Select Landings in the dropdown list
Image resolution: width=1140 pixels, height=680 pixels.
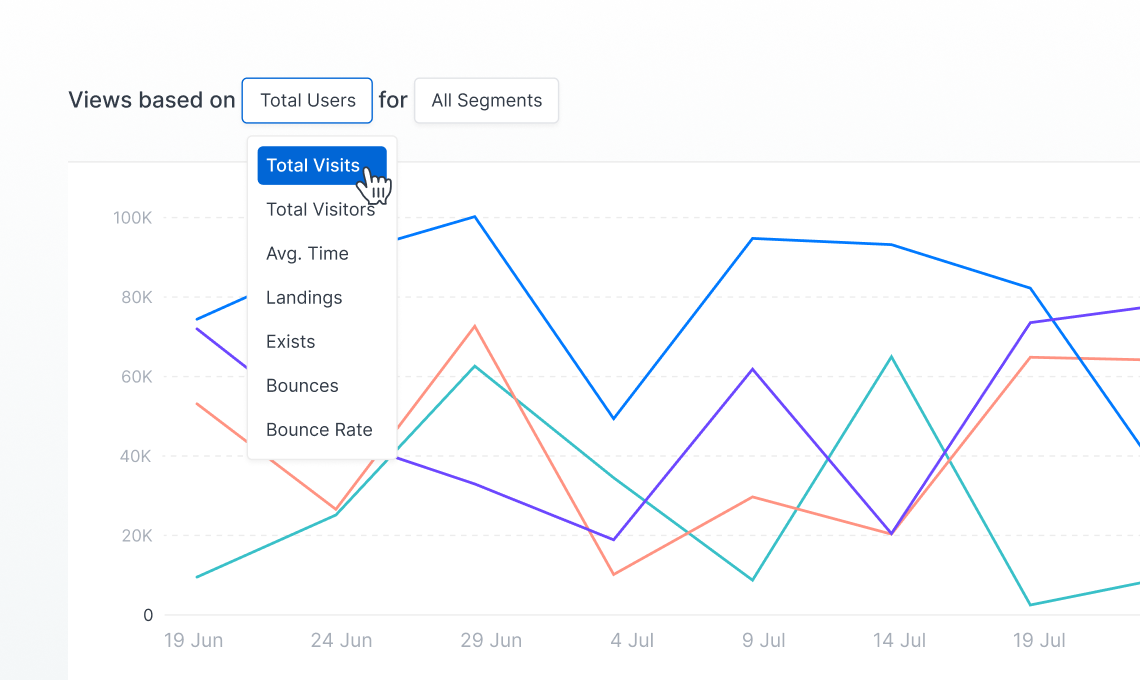[304, 297]
